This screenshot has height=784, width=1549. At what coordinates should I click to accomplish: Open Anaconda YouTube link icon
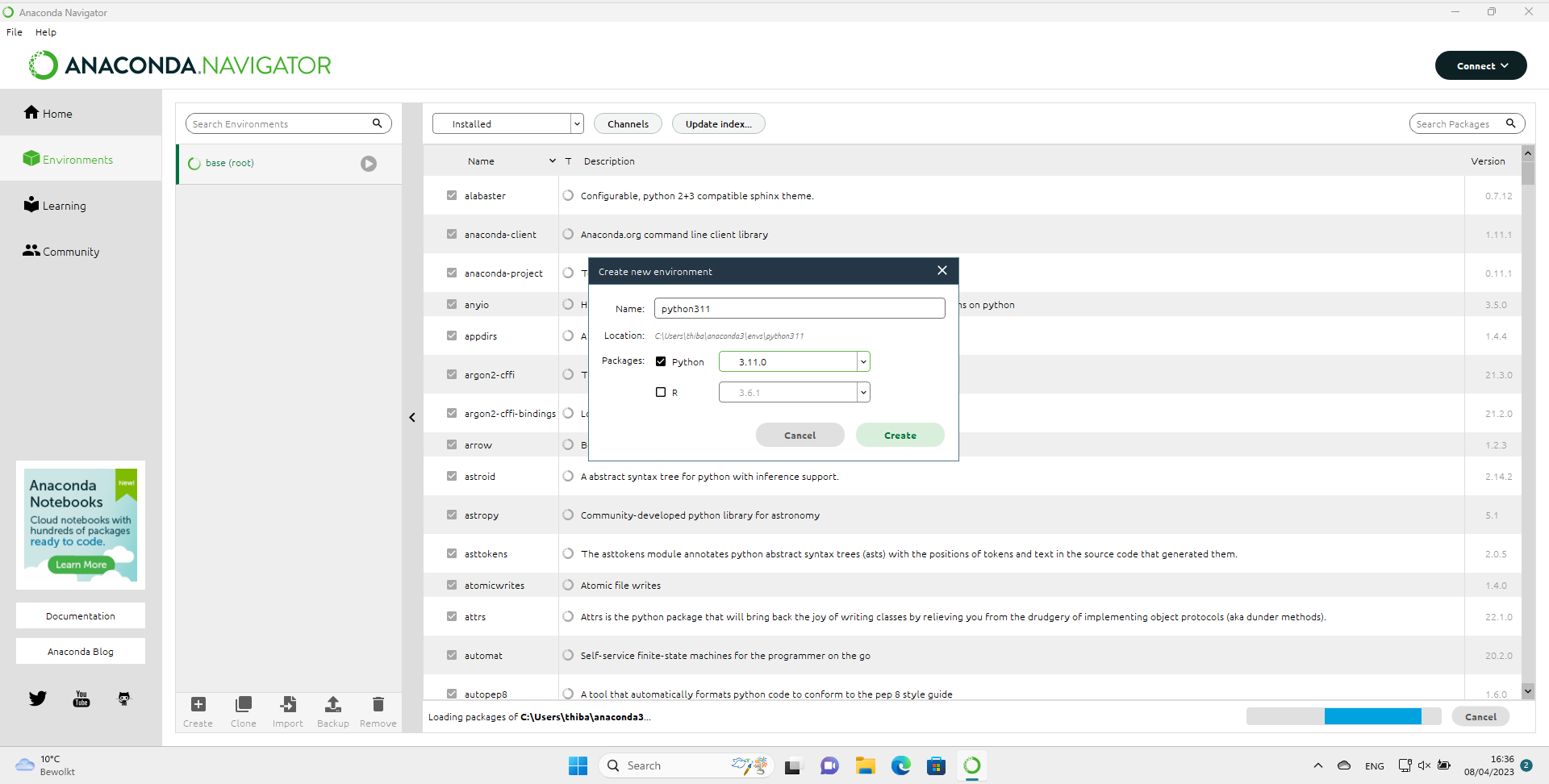(81, 699)
